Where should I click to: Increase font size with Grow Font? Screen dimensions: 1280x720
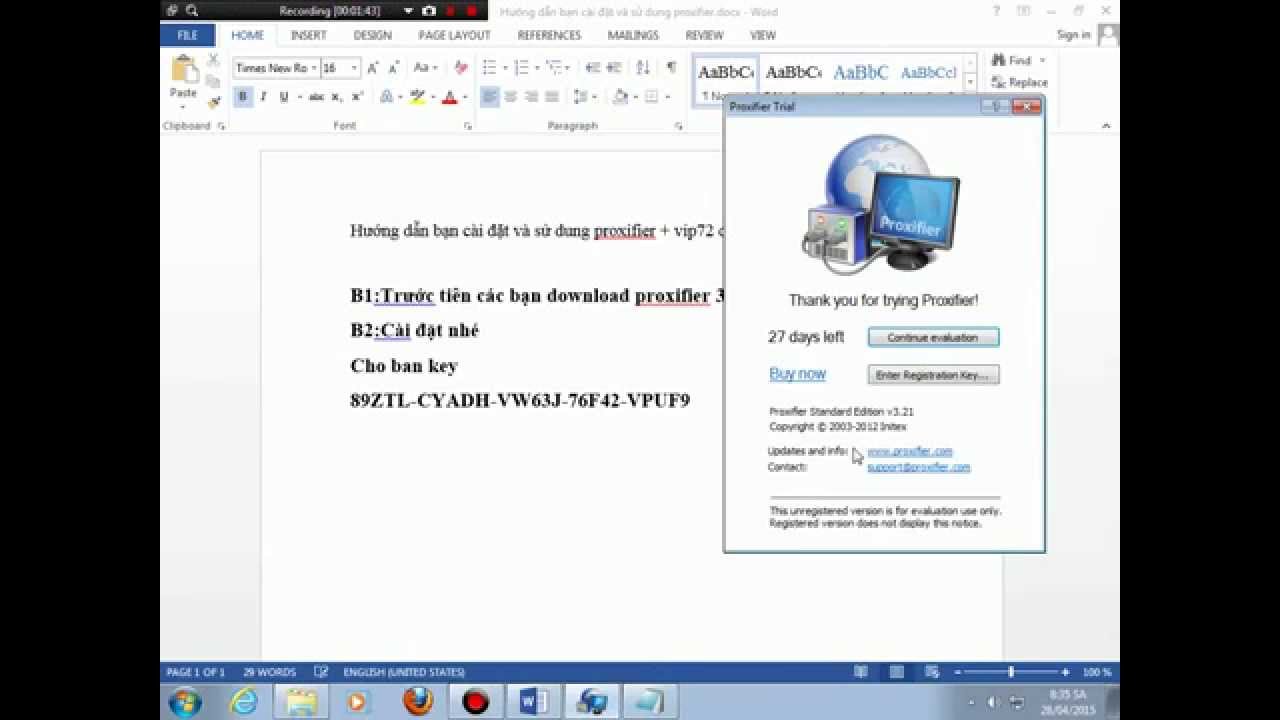372,68
